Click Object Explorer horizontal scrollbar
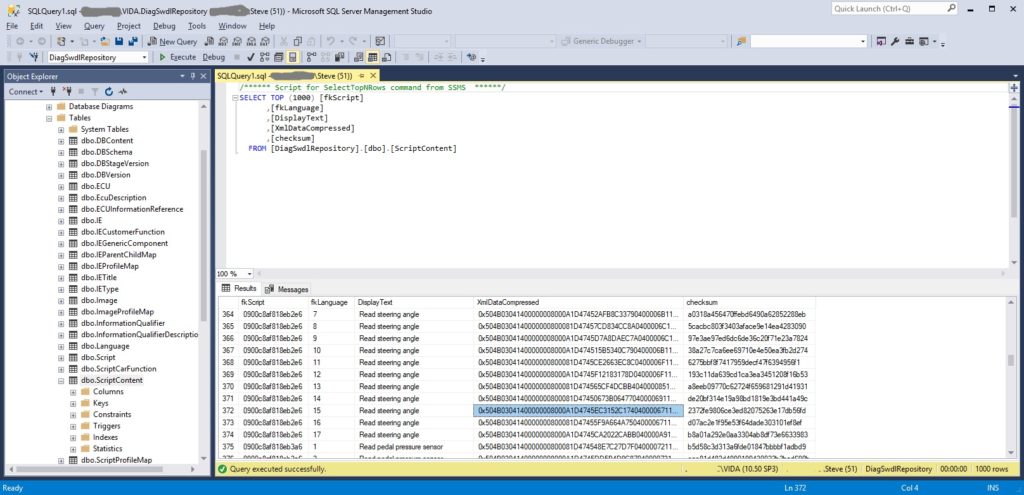Image resolution: width=1024 pixels, height=495 pixels. [104, 469]
